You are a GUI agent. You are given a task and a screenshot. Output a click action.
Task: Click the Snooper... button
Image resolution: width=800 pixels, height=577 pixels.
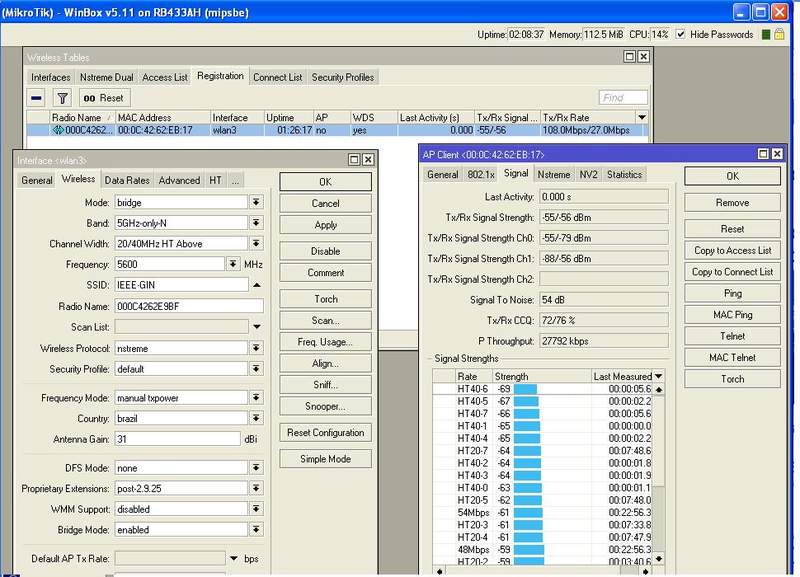click(x=326, y=406)
